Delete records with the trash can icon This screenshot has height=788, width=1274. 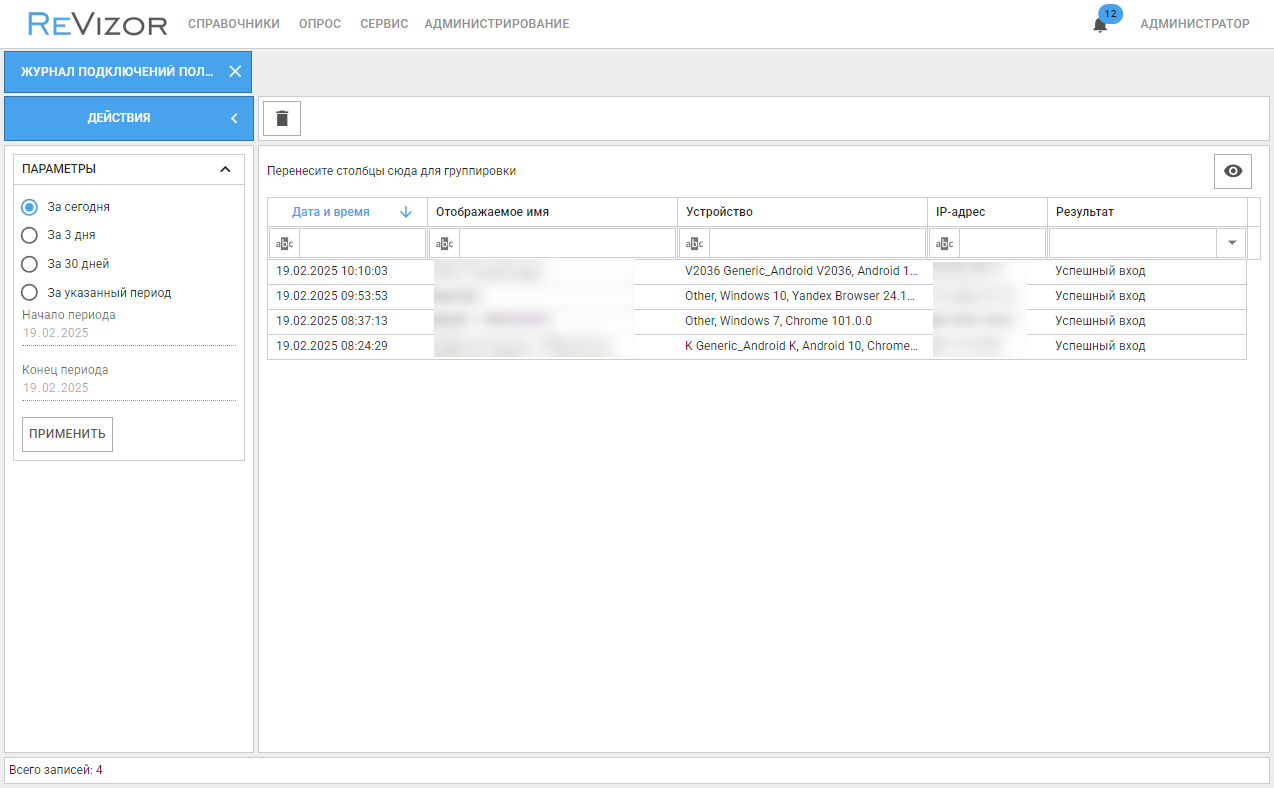click(282, 118)
